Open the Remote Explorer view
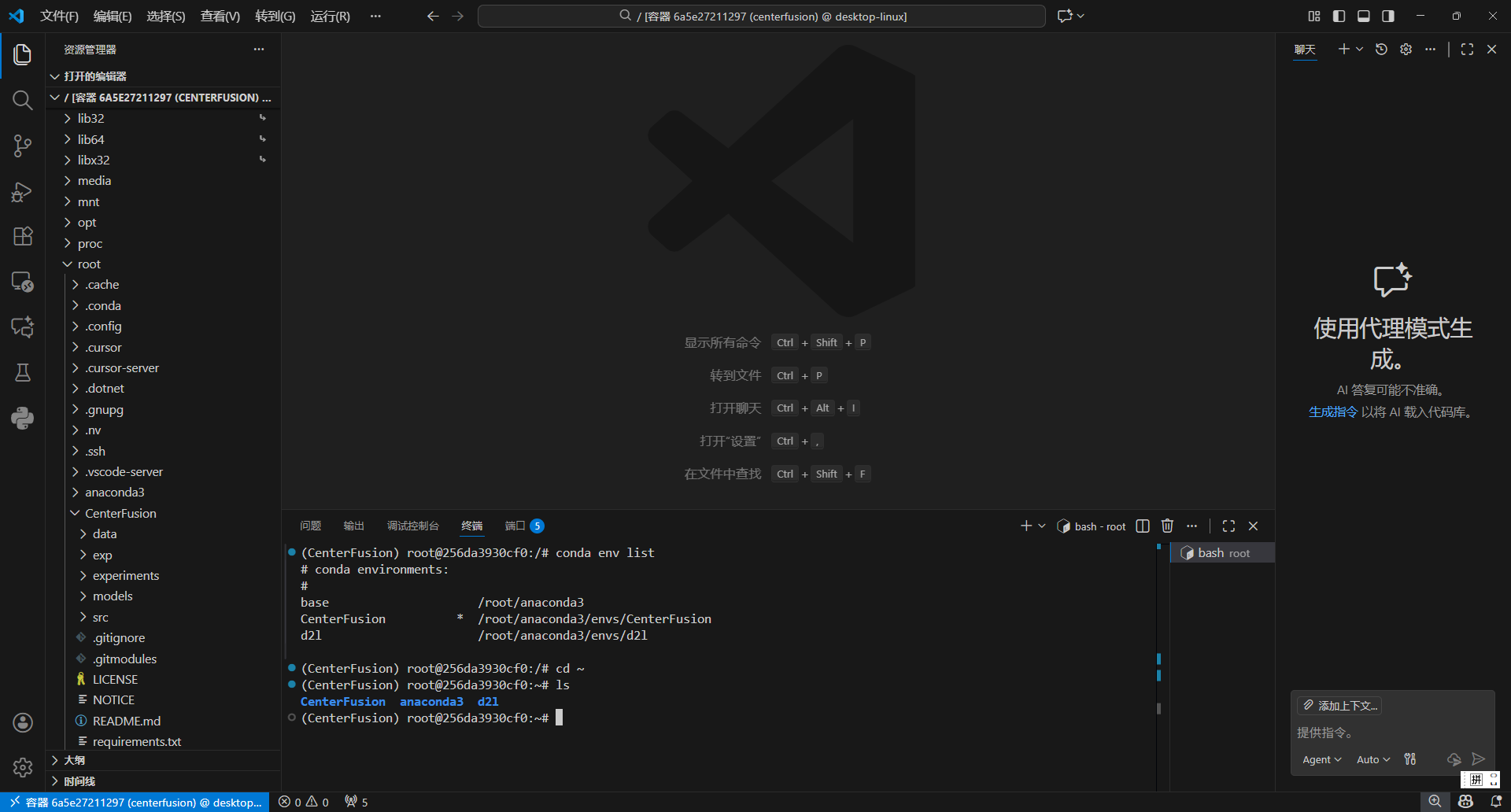 tap(23, 282)
